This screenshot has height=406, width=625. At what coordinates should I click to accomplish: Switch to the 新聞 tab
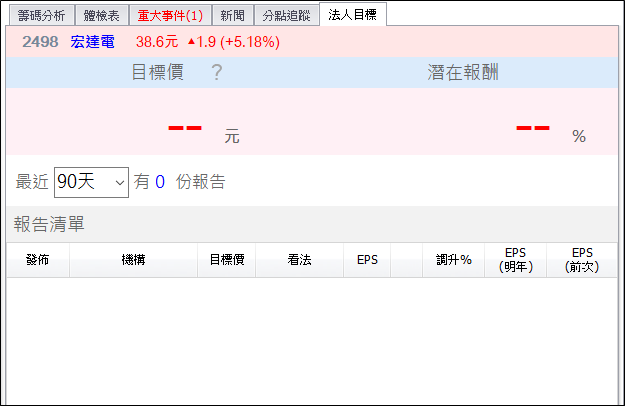click(233, 16)
